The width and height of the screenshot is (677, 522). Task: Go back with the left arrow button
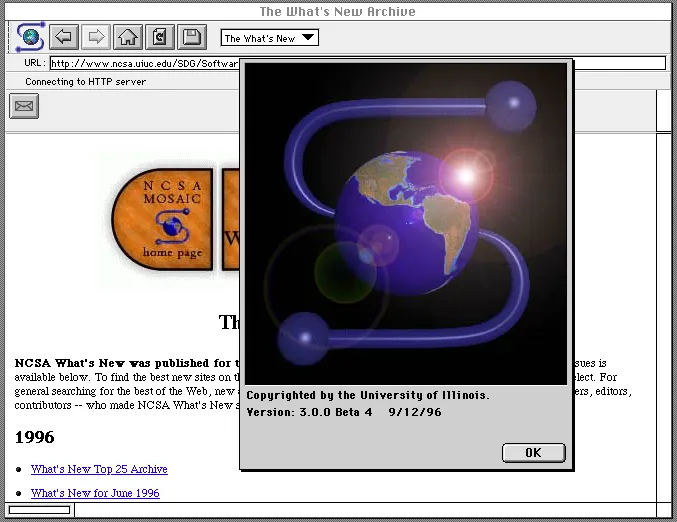tap(64, 37)
